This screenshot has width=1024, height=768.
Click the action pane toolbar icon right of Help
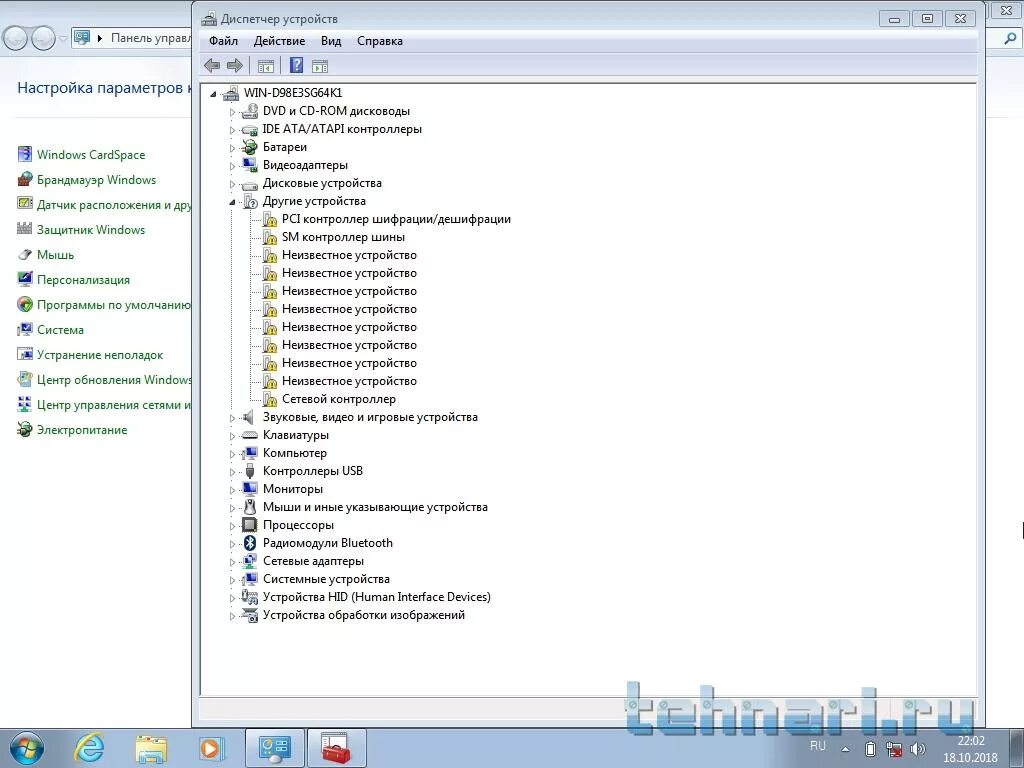coord(320,65)
